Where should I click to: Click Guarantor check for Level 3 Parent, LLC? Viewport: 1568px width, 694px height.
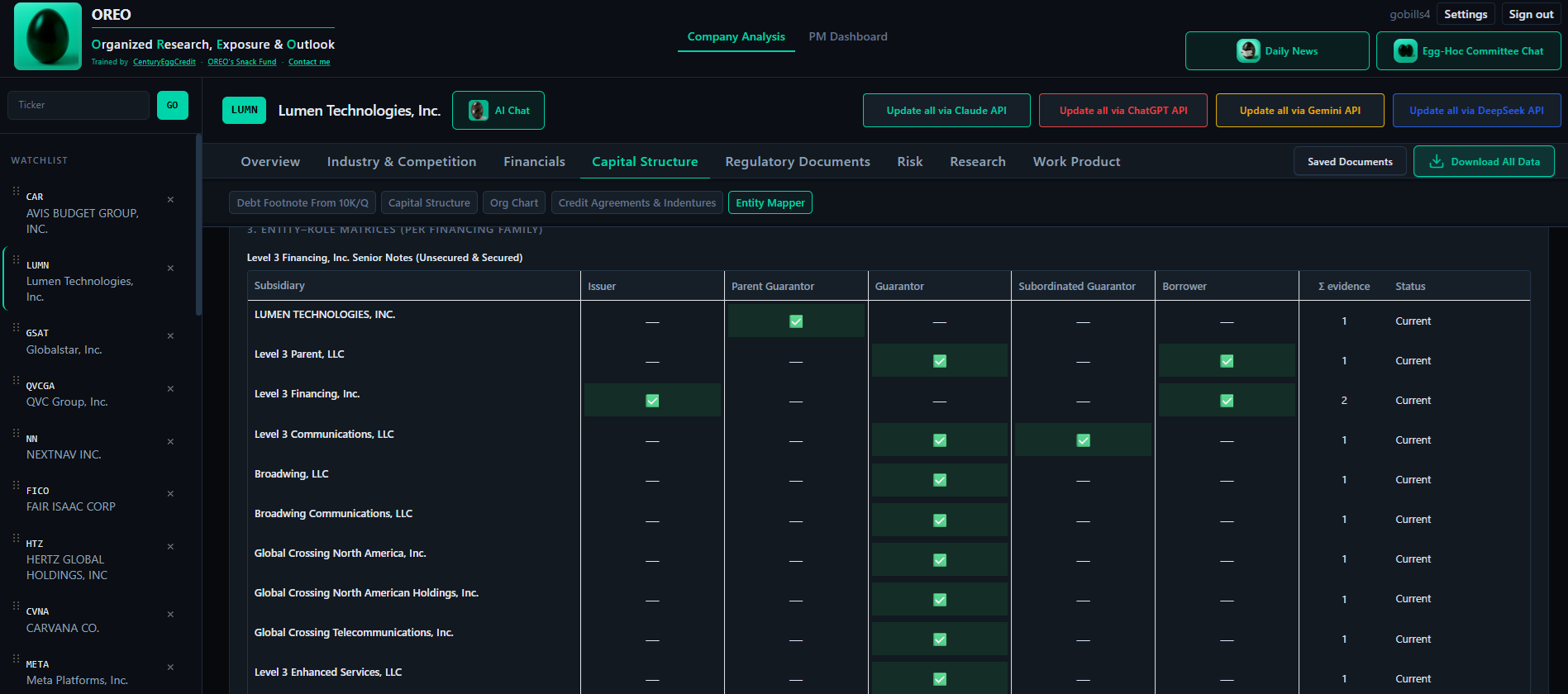pyautogui.click(x=940, y=361)
